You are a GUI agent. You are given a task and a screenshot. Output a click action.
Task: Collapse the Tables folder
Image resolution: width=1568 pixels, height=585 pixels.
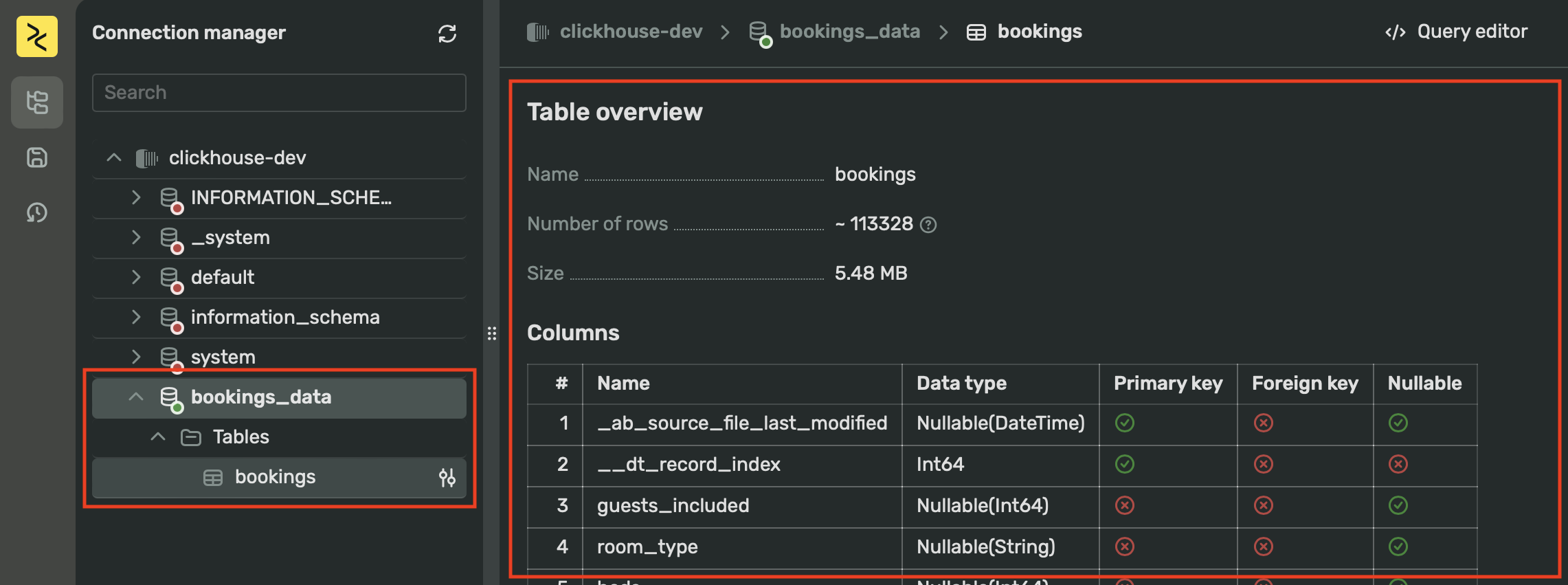click(x=158, y=437)
